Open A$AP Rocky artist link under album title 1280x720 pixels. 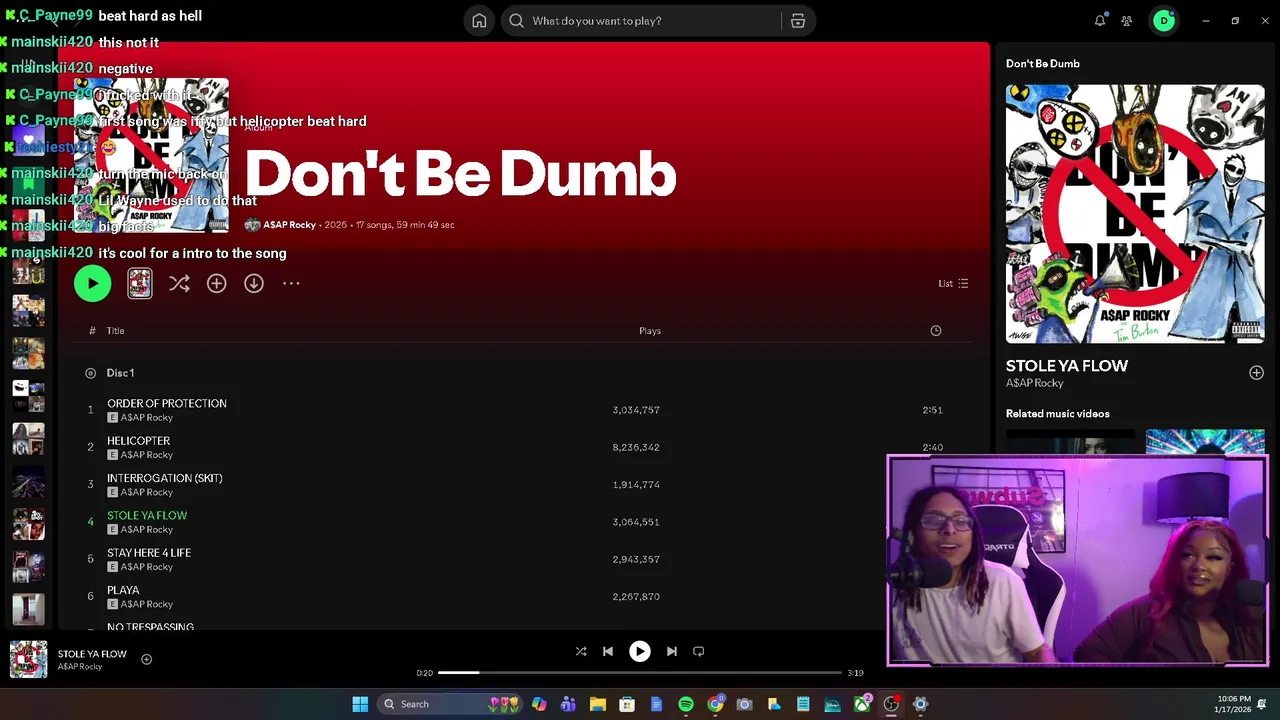coord(289,225)
